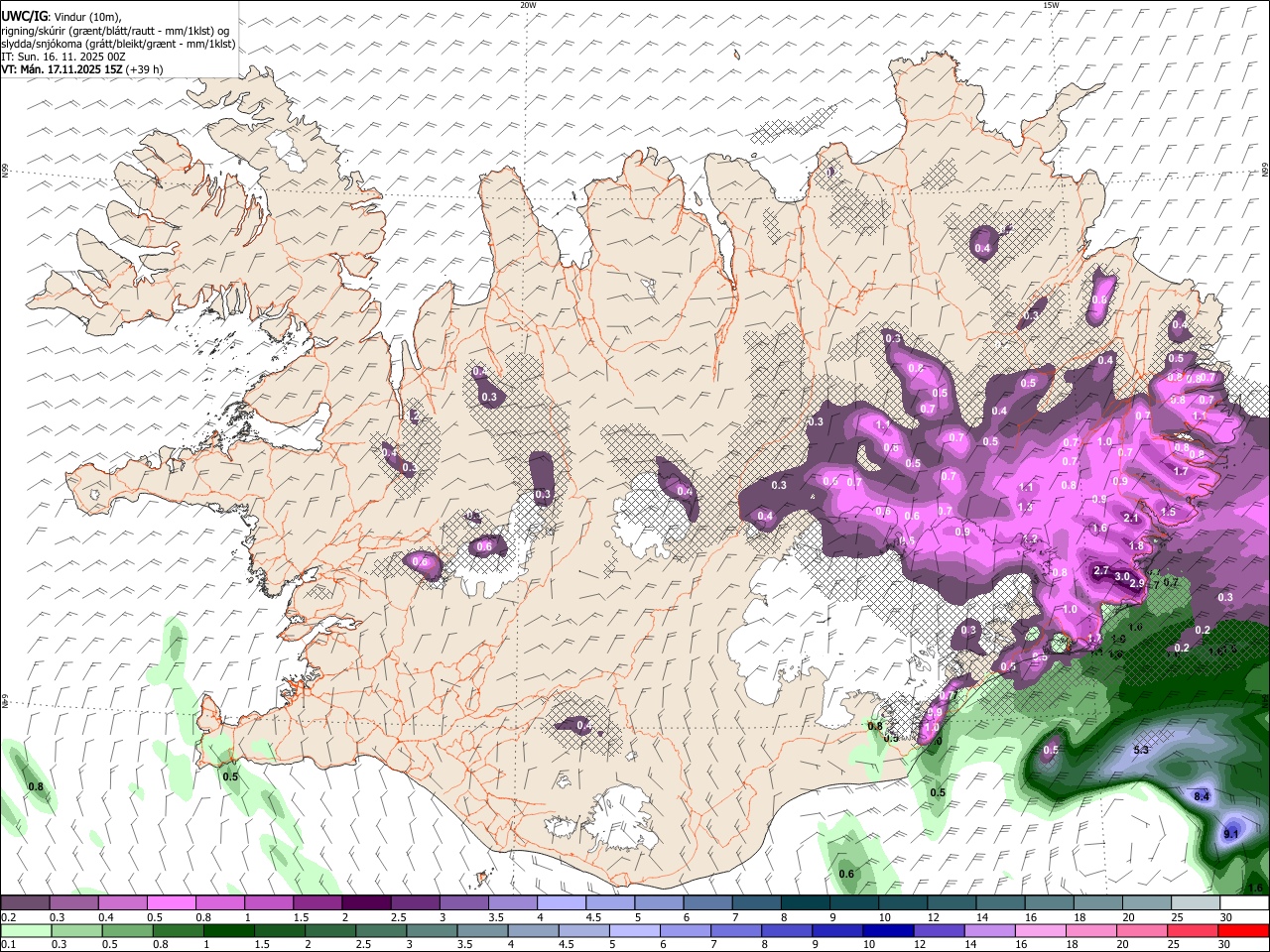Select the '2.7' snowfall value on the map
The width and height of the screenshot is (1270, 952).
(1100, 571)
